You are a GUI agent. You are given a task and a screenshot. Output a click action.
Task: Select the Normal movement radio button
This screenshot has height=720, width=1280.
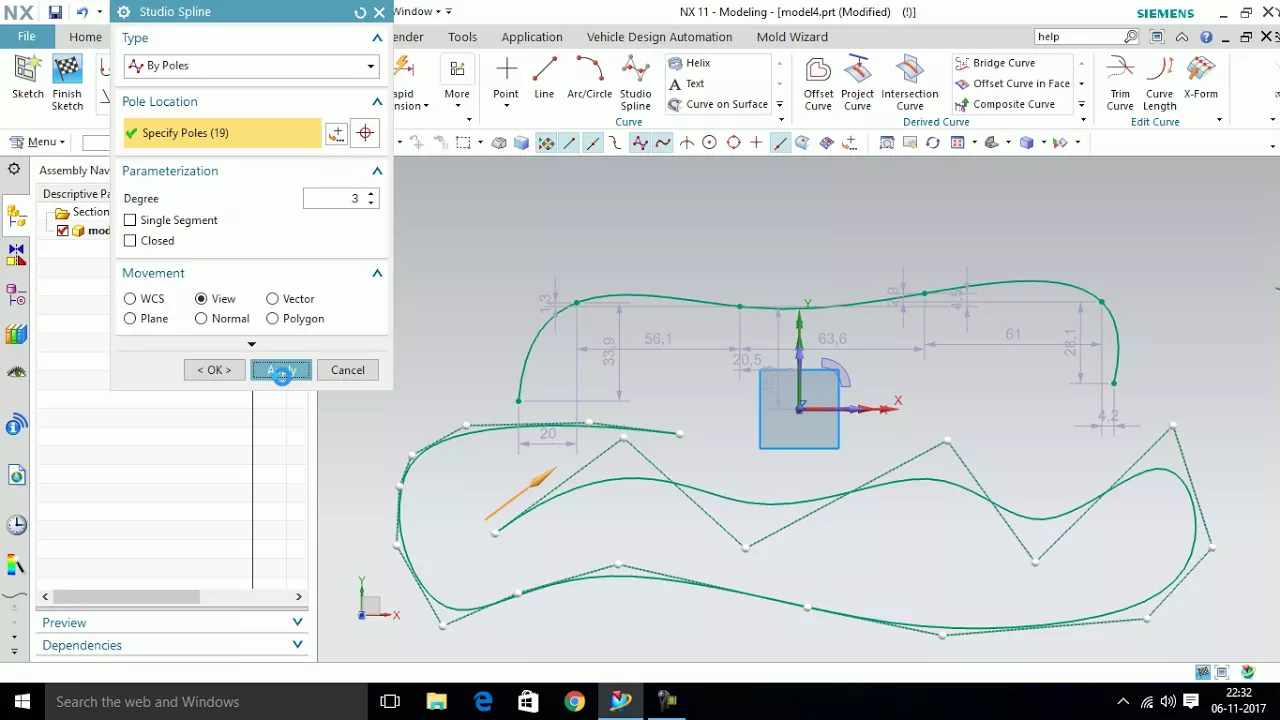coord(201,319)
